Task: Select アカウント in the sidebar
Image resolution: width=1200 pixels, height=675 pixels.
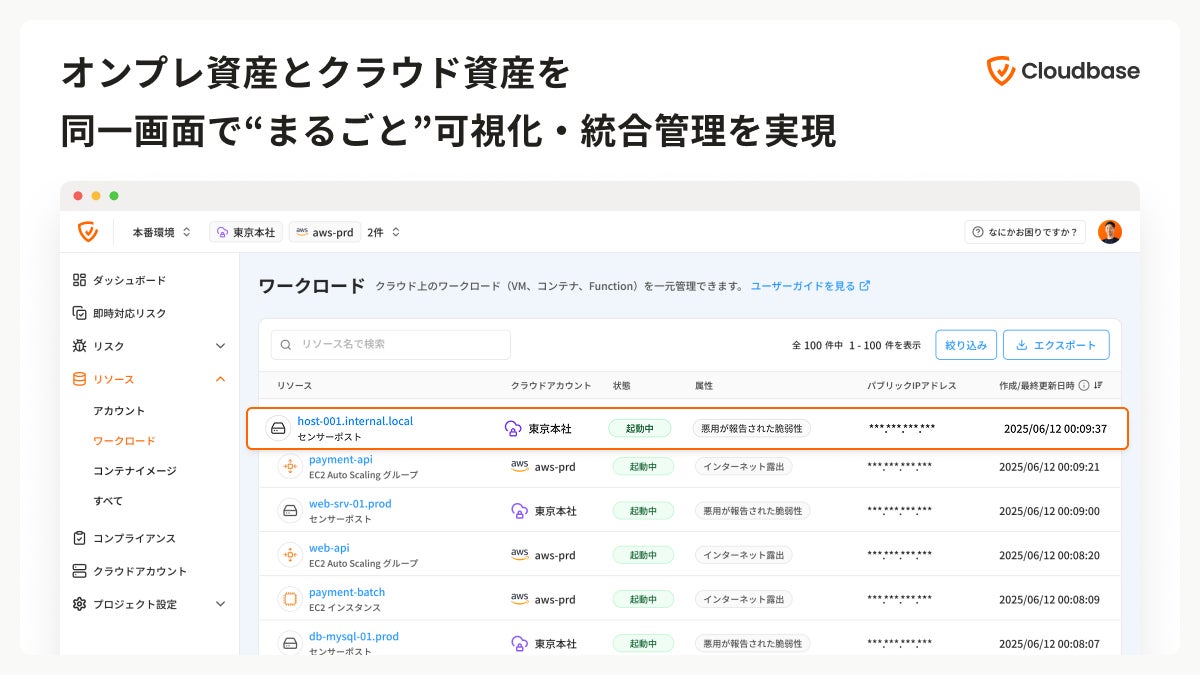Action: coord(119,411)
